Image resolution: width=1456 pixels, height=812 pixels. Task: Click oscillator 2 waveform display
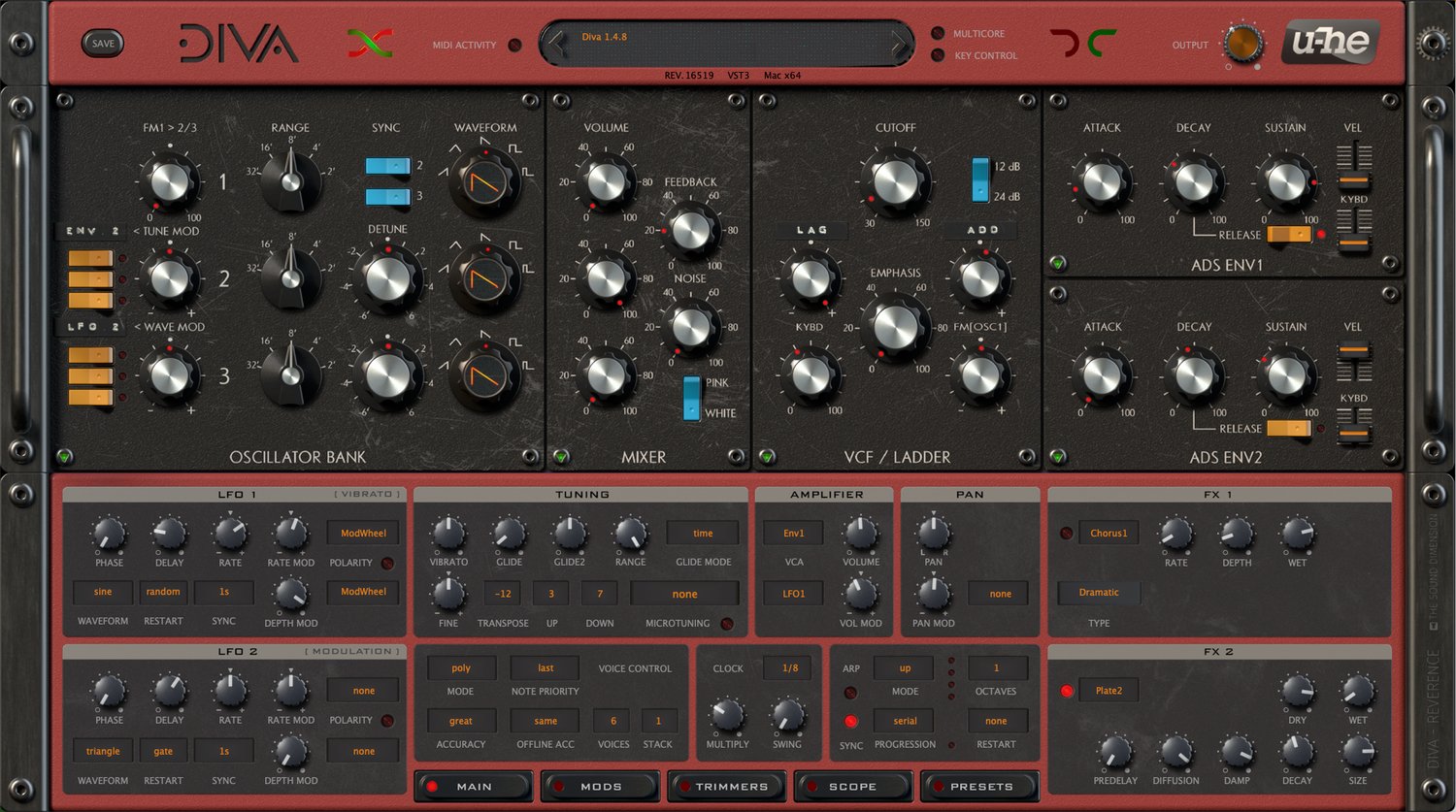coord(485,278)
